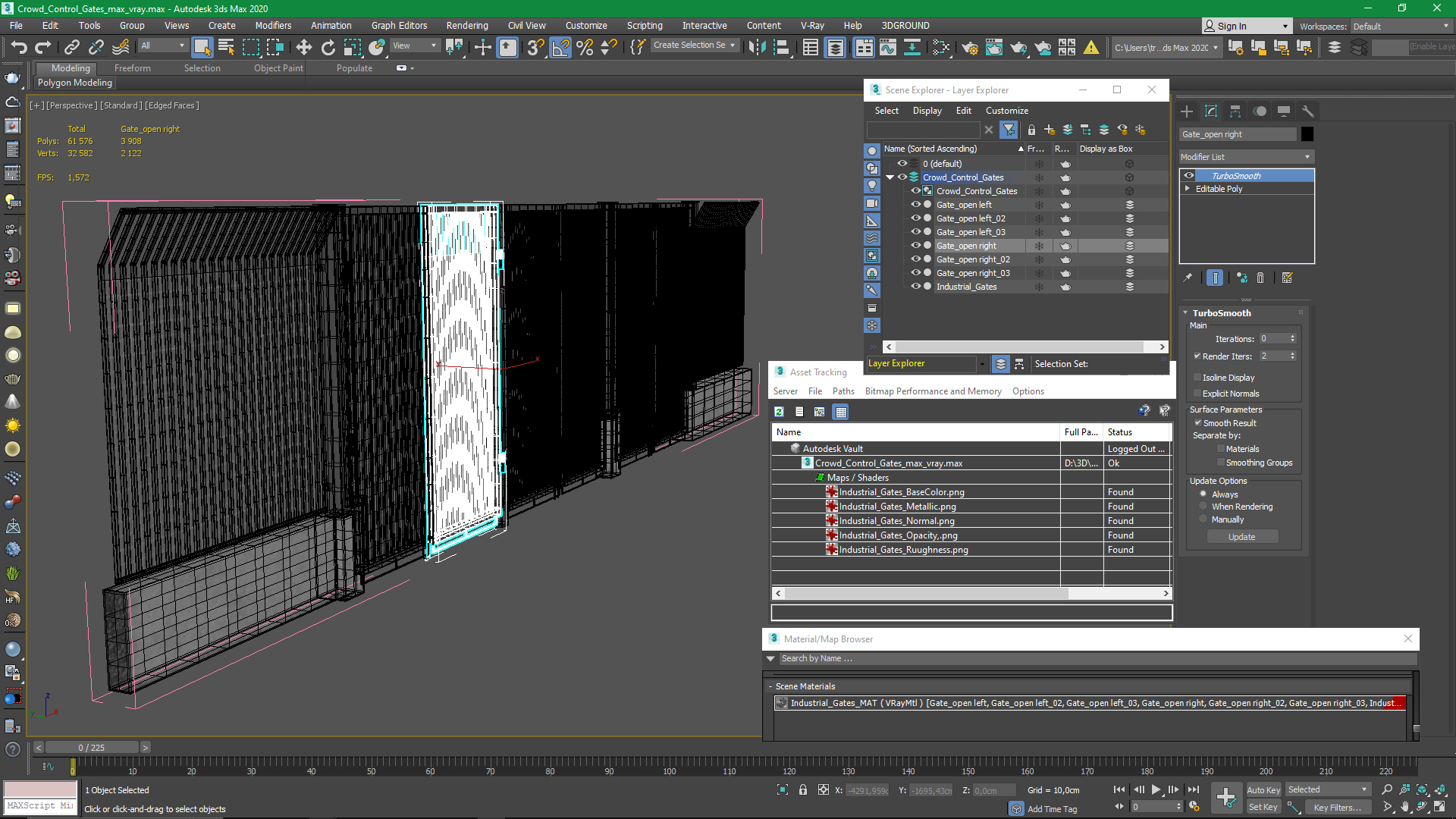The width and height of the screenshot is (1456, 819).
Task: Click the Polygon Modeling tab icon
Action: pyautogui.click(x=74, y=82)
